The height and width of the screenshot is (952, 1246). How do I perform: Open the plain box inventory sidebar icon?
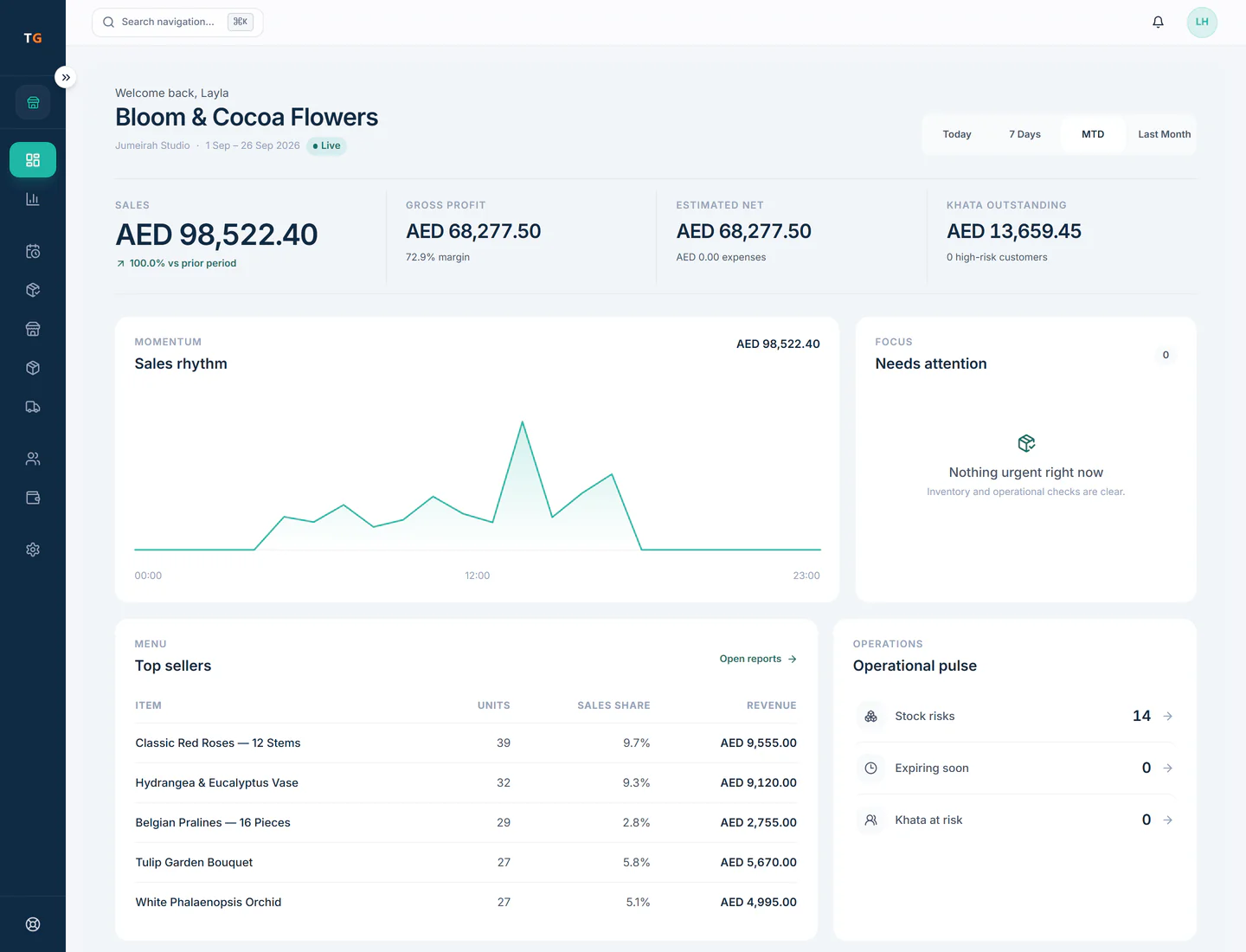[33, 368]
